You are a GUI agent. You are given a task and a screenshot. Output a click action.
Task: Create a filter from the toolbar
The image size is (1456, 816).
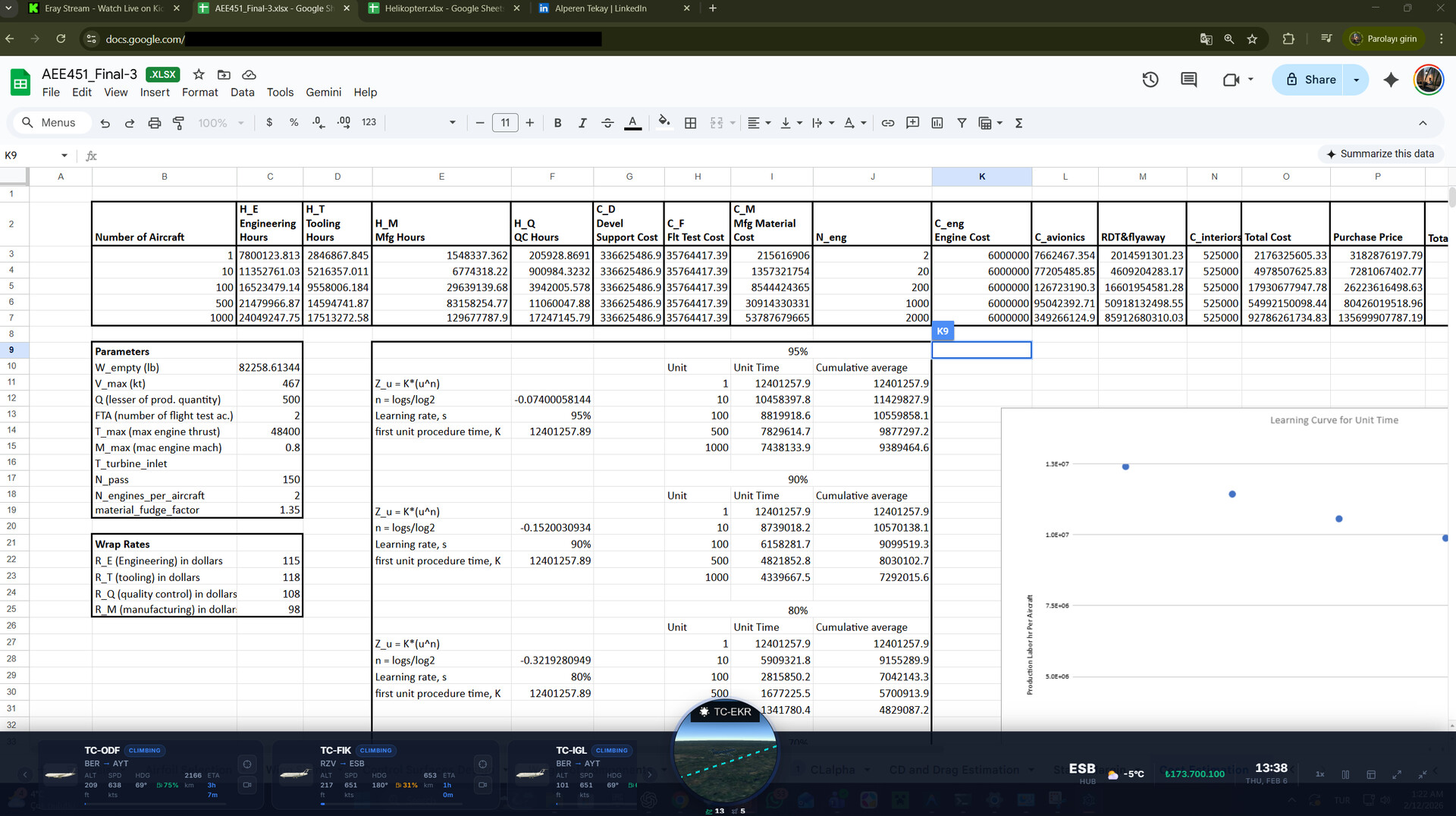click(962, 122)
